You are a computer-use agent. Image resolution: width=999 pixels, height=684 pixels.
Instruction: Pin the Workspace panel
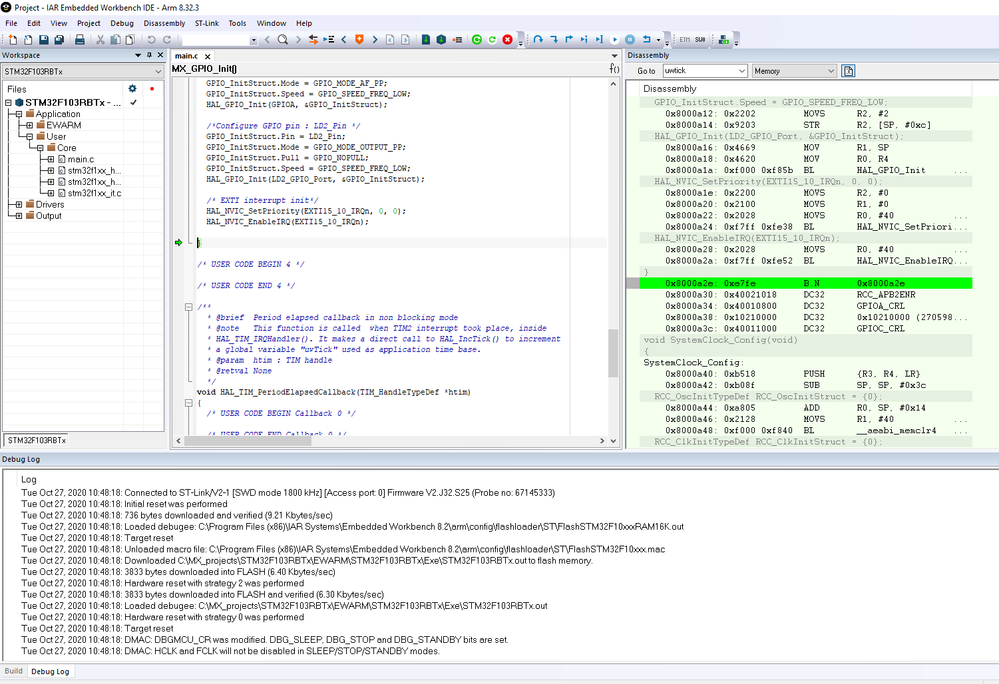tap(150, 55)
